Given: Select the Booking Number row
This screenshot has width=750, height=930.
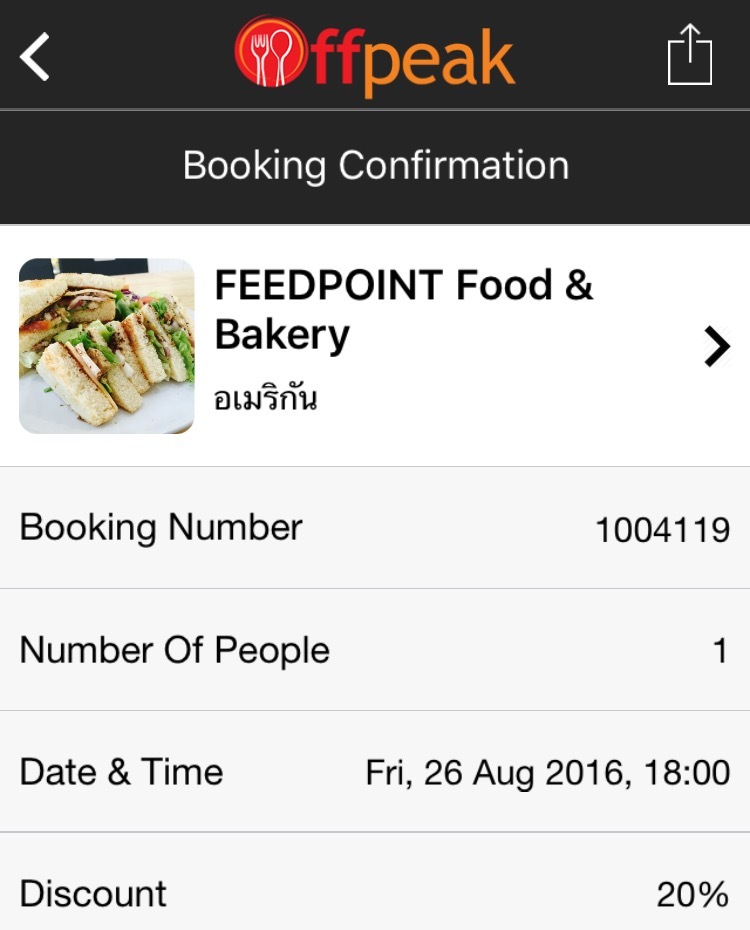Looking at the screenshot, I should [375, 528].
